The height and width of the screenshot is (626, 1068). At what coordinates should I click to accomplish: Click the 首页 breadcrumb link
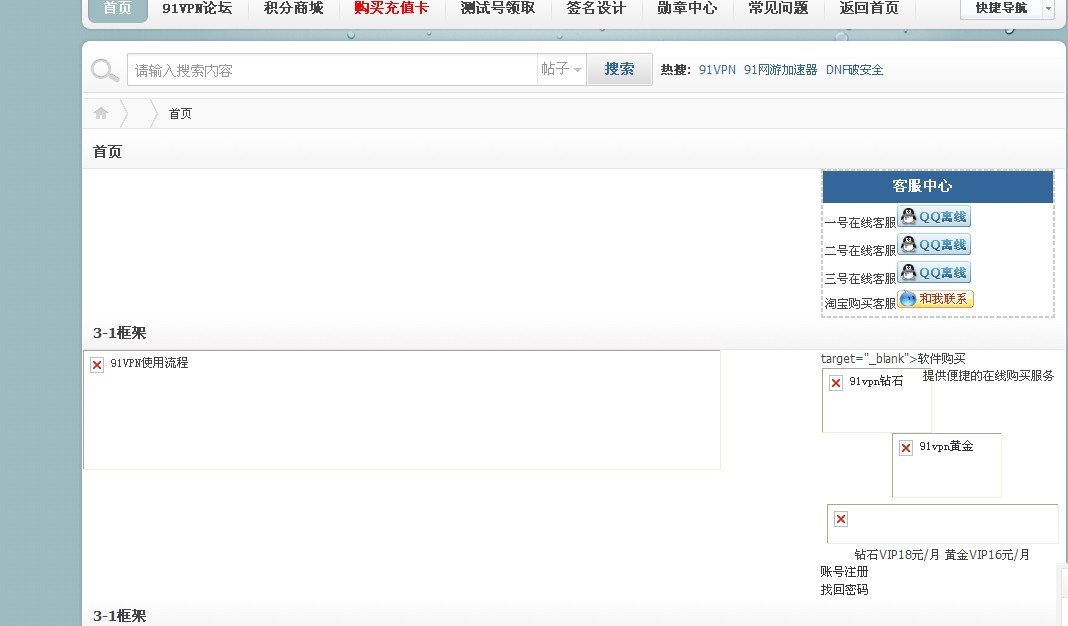tap(180, 114)
